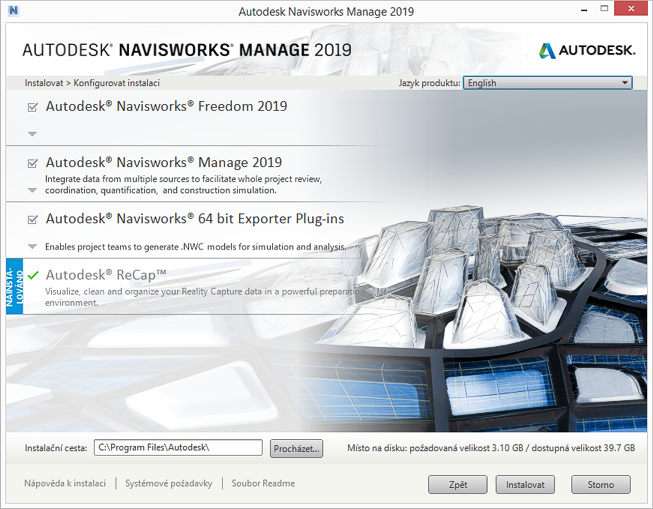Click the green checkmark beside Autodesk ReCap

(x=33, y=275)
